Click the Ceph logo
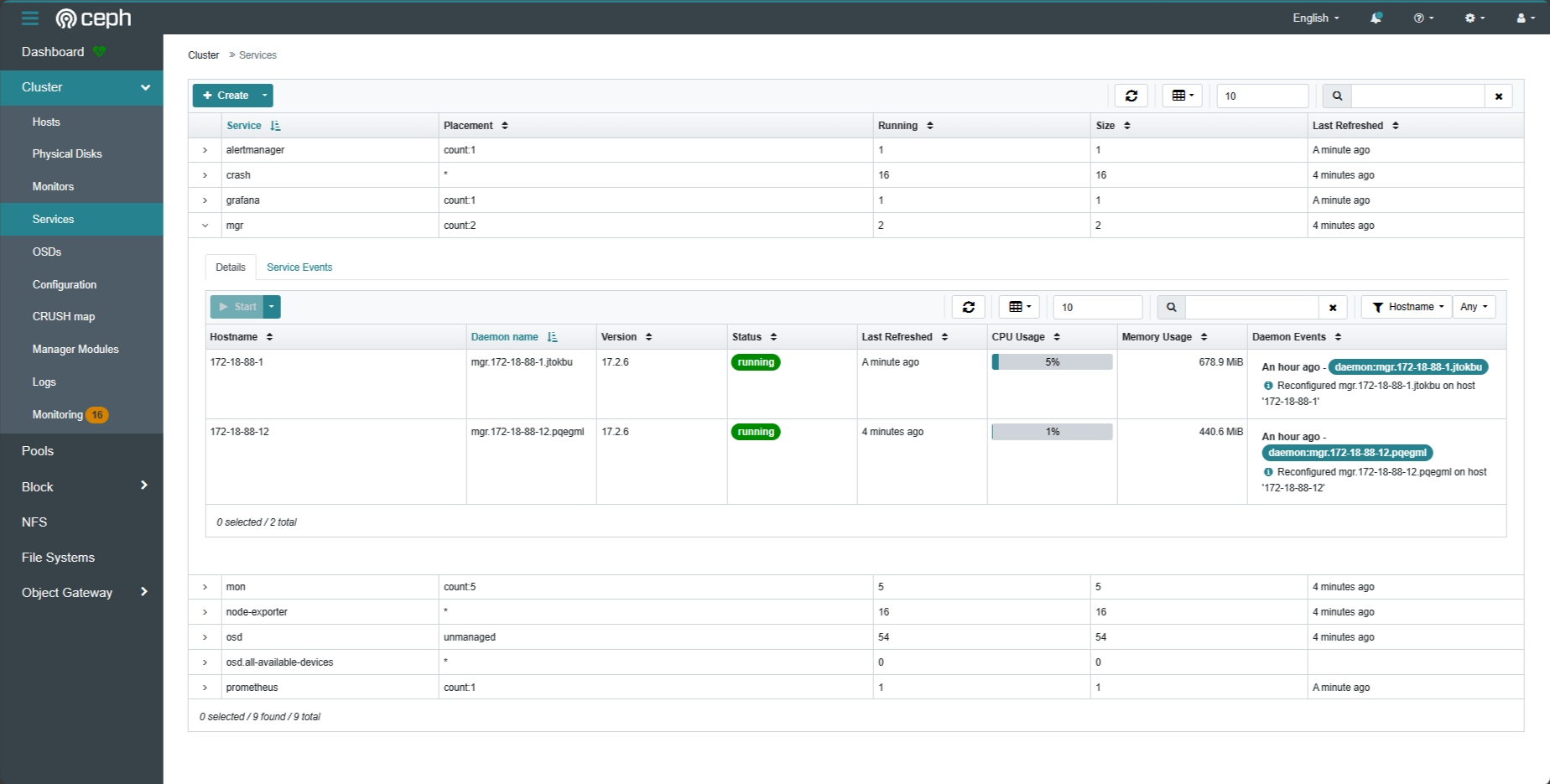This screenshot has height=784, width=1550. click(x=93, y=18)
